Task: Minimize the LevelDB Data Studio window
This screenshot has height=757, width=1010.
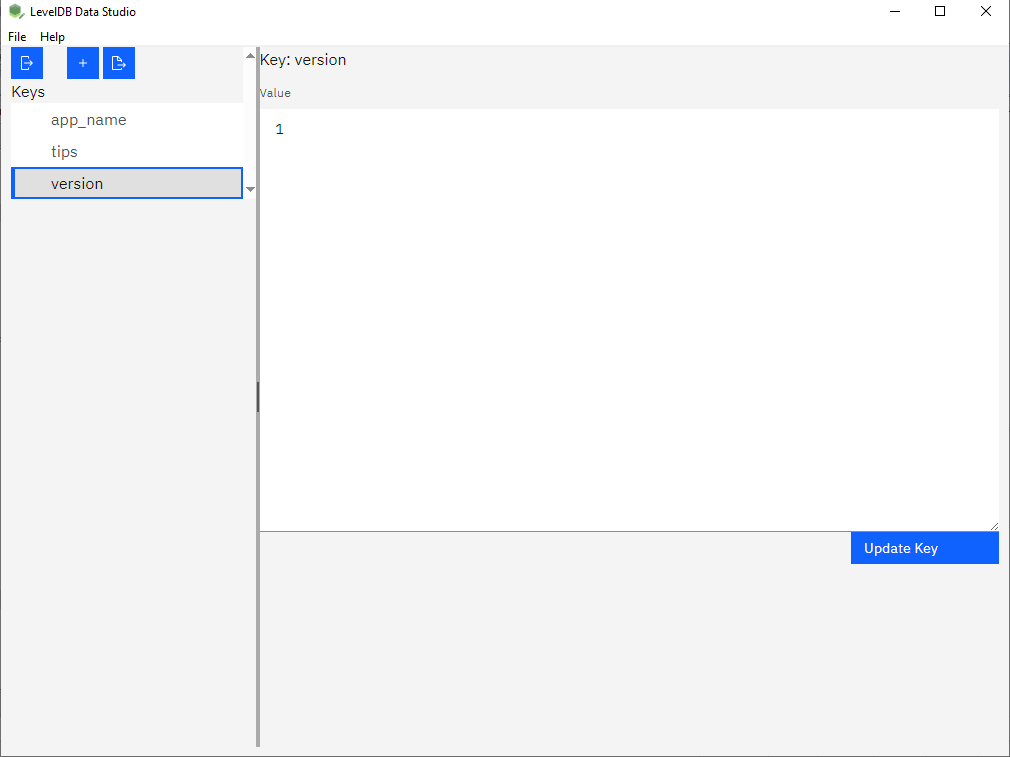Action: (x=894, y=11)
